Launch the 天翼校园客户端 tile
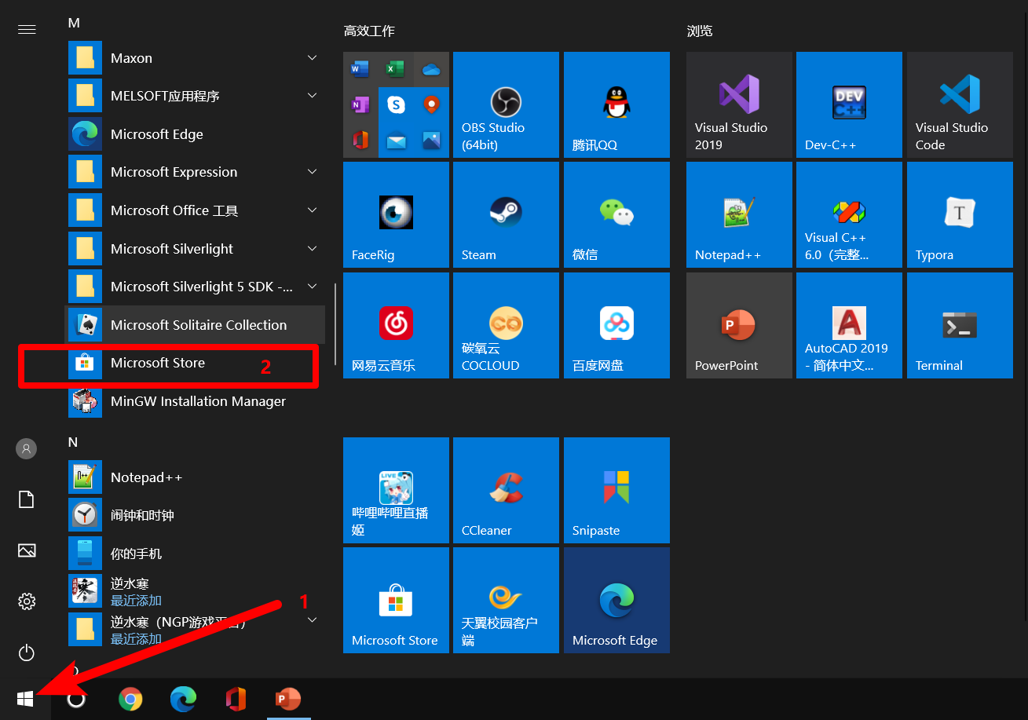This screenshot has width=1028, height=720. pyautogui.click(x=505, y=600)
